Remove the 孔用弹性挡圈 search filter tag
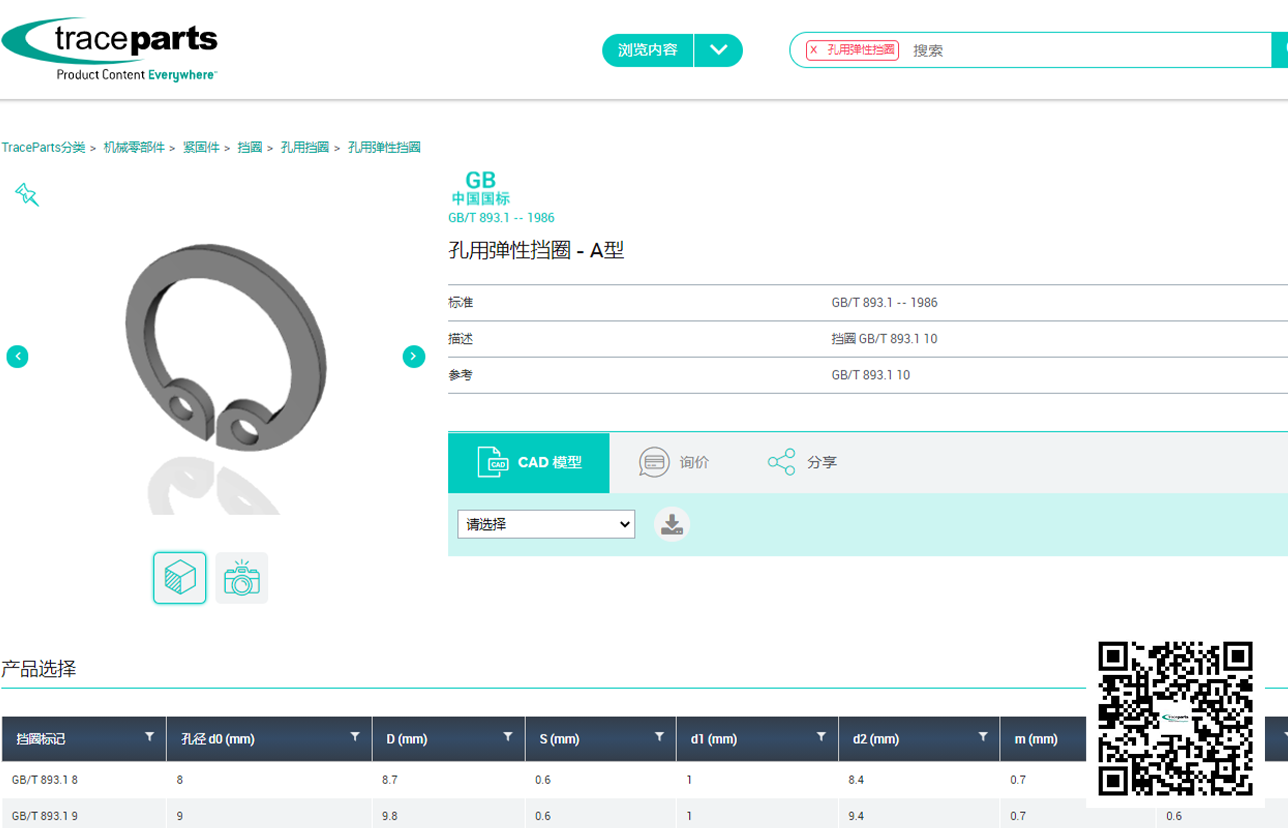 point(814,50)
